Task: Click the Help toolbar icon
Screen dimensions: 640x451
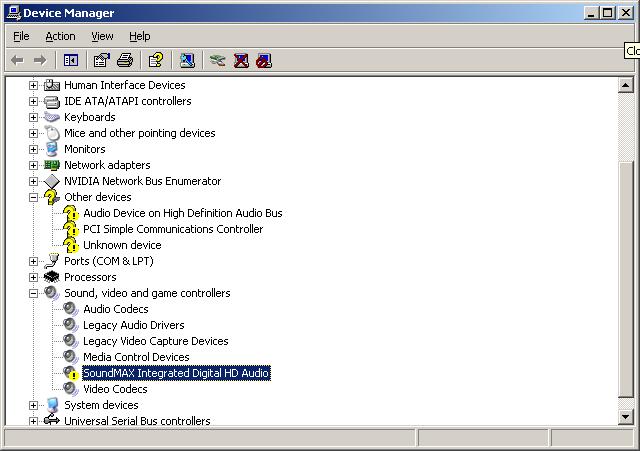Action: click(156, 61)
